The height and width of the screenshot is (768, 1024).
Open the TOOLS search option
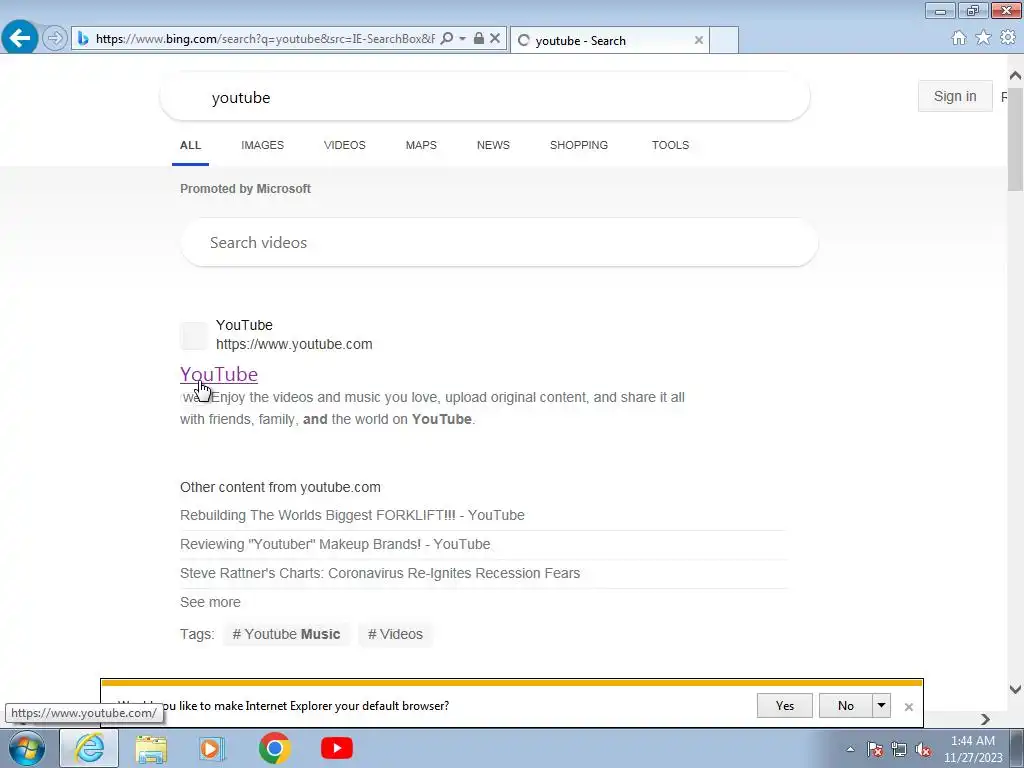click(x=670, y=145)
